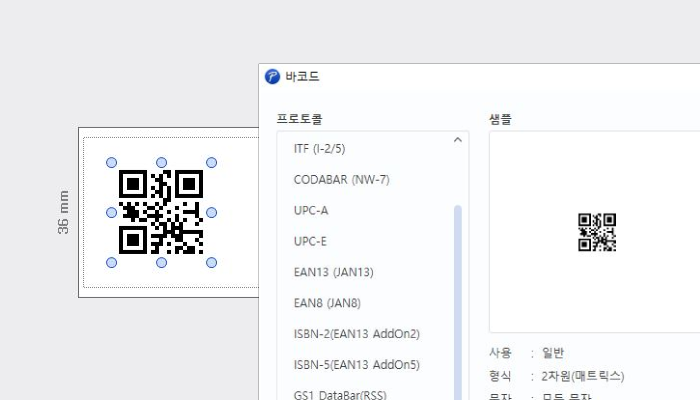Image resolution: width=700 pixels, height=400 pixels.
Task: Click protocol list scroll-up arrow
Action: coord(458,140)
